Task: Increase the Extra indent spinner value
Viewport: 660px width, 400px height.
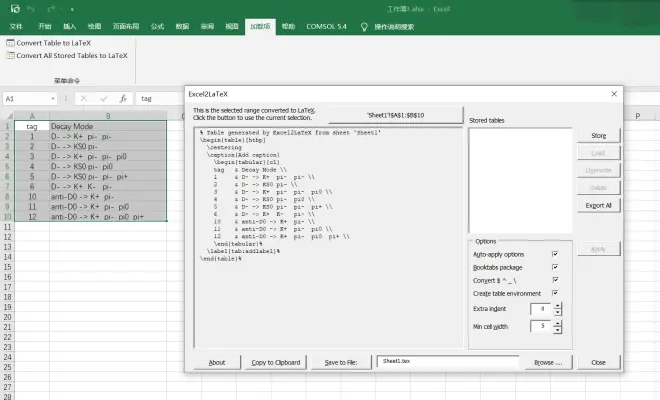Action: click(x=558, y=306)
